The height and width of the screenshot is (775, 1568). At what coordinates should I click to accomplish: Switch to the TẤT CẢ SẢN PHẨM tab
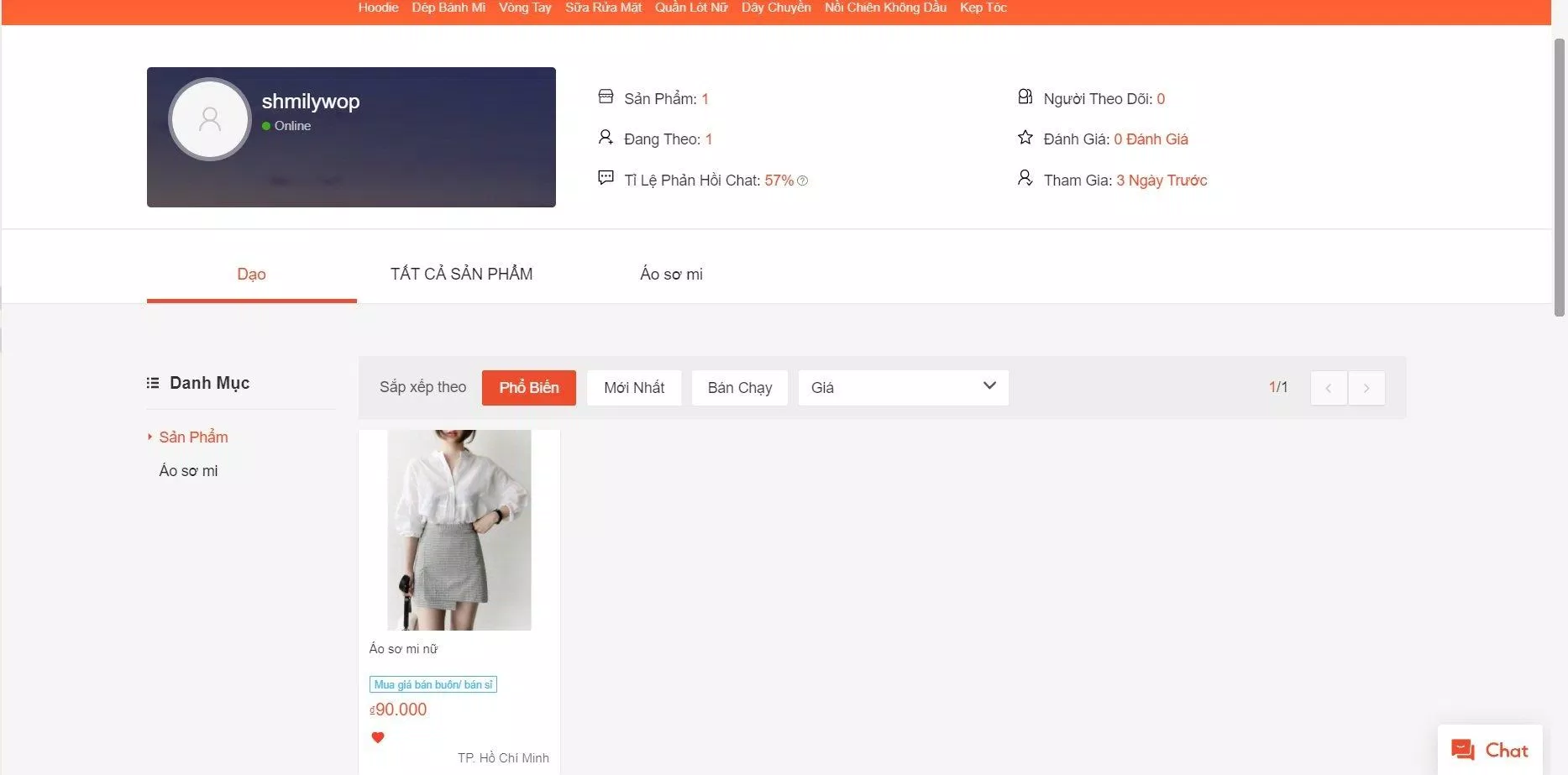[461, 274]
